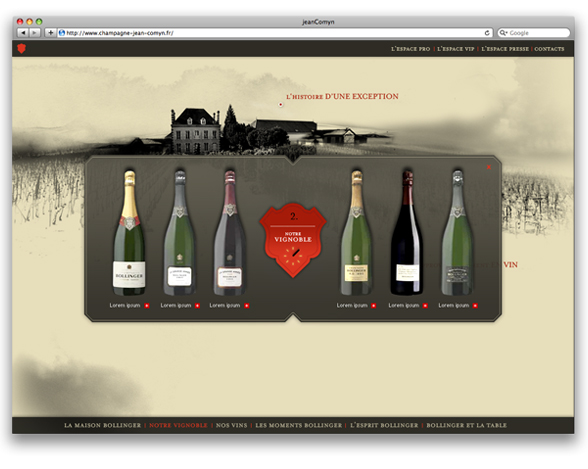
Task: Click the red Notre Vignoble shield badge
Action: [293, 240]
